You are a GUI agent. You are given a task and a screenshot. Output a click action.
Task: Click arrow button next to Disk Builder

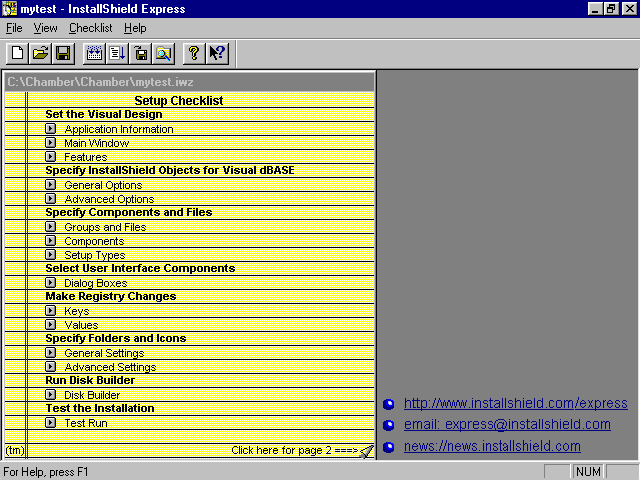(51, 394)
